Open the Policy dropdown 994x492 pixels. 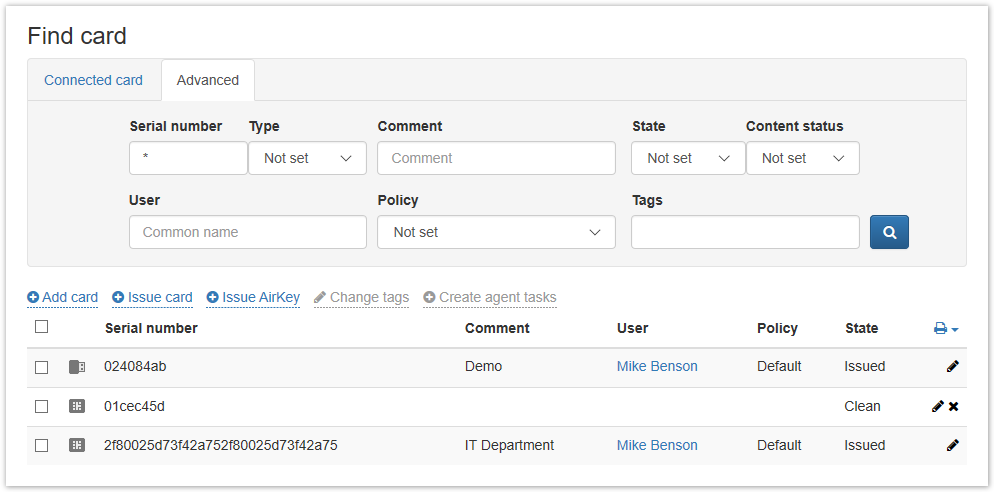496,232
